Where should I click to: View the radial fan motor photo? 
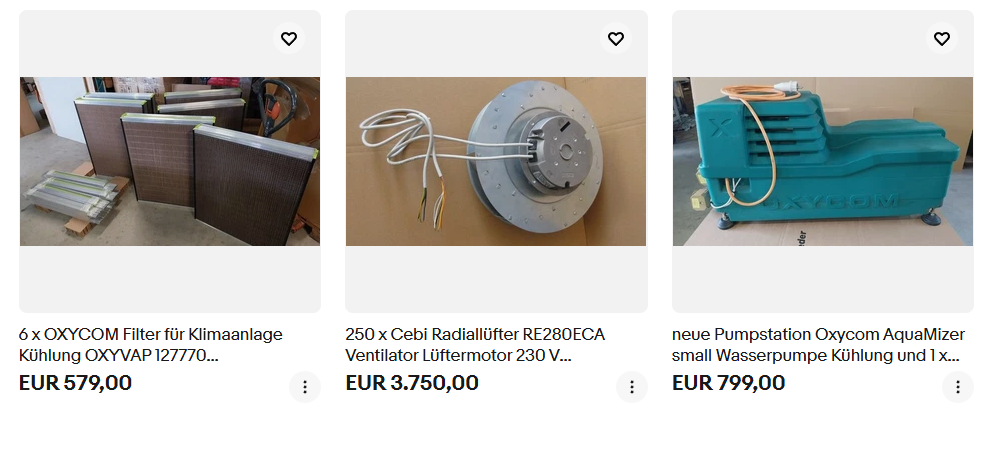pyautogui.click(x=496, y=161)
